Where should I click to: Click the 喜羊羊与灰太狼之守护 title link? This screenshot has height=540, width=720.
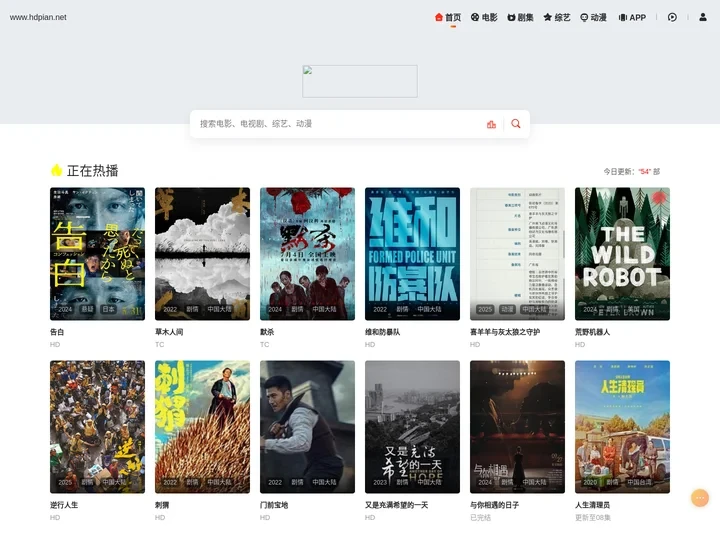pyautogui.click(x=505, y=332)
